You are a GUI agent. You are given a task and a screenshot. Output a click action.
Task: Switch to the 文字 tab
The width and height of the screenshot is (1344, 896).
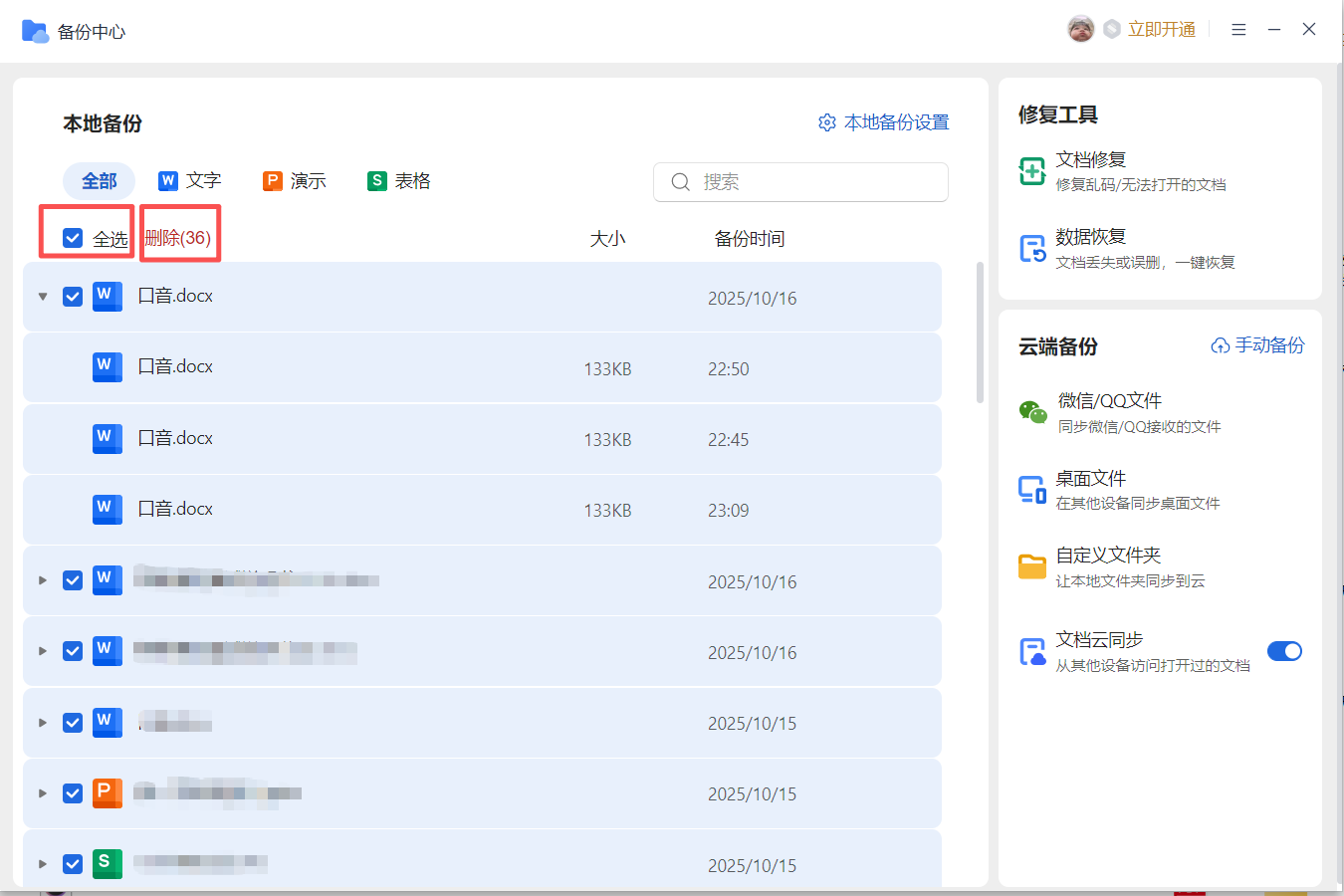coord(190,181)
